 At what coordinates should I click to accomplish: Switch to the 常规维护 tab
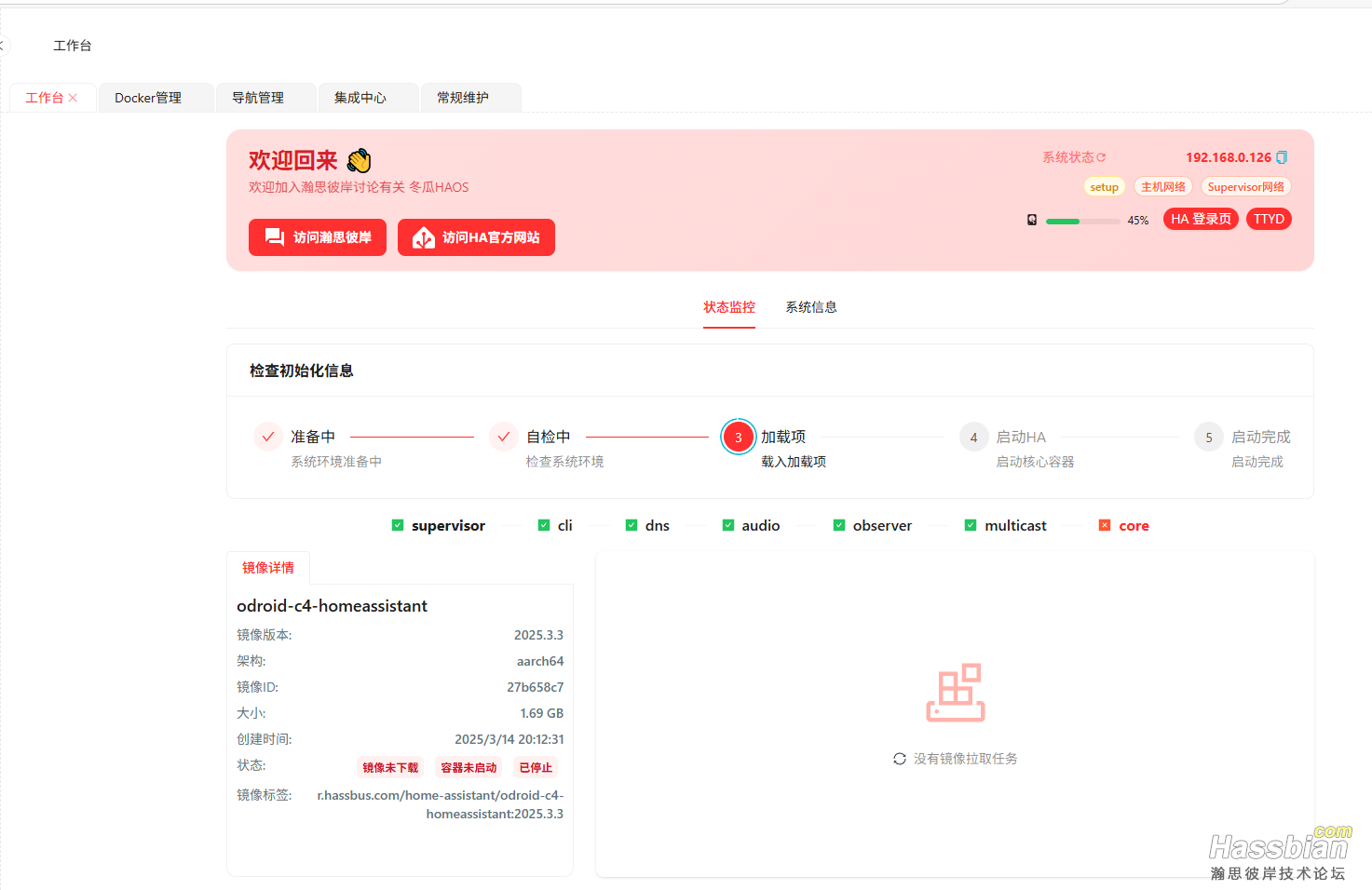tap(470, 98)
